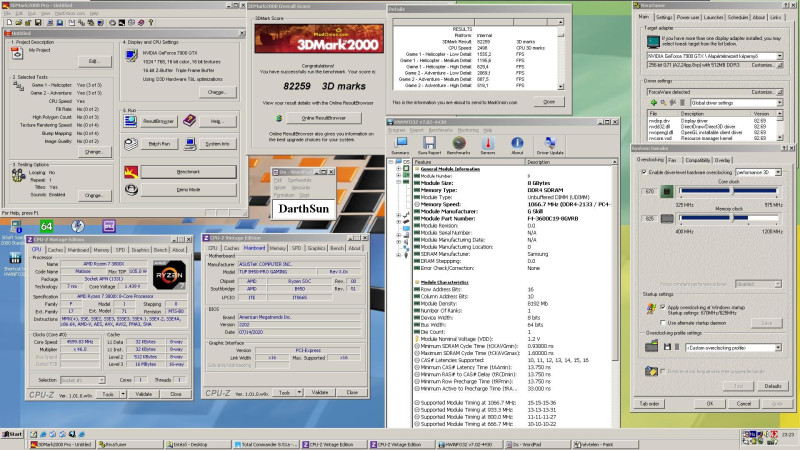Click RivaTuner taskbar item
Image resolution: width=800 pixels, height=450 pixels.
click(129, 444)
